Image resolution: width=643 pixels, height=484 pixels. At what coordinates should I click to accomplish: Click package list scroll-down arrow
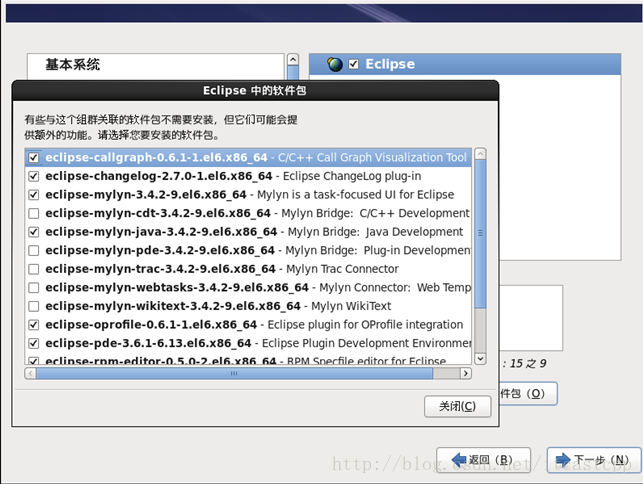pos(480,358)
